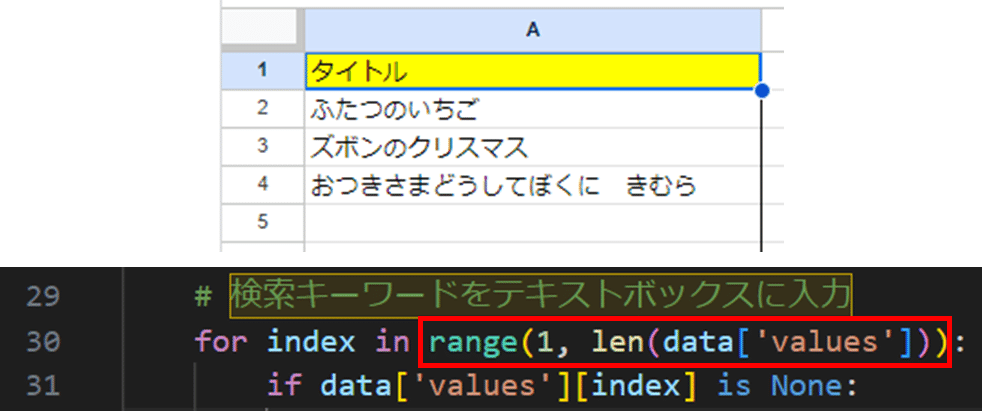The height and width of the screenshot is (411, 982).
Task: Click comment 検索キーワードをテキストボックスに入力
Action: [x=541, y=296]
